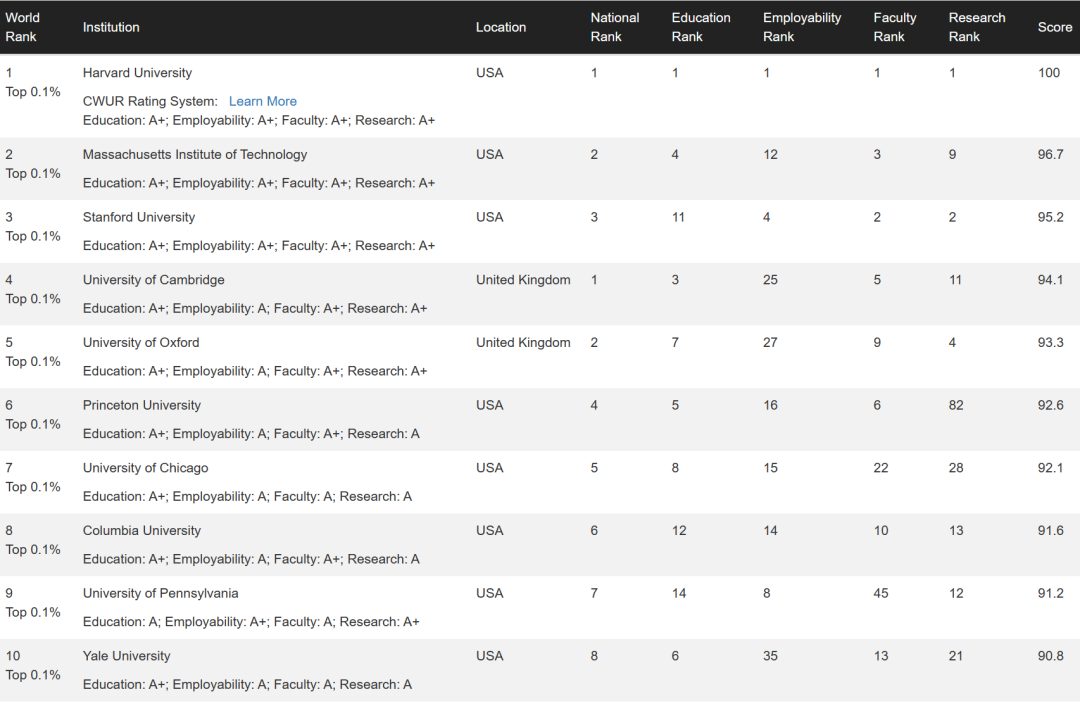Click Pennsylvania's rating line below its name

251,622
